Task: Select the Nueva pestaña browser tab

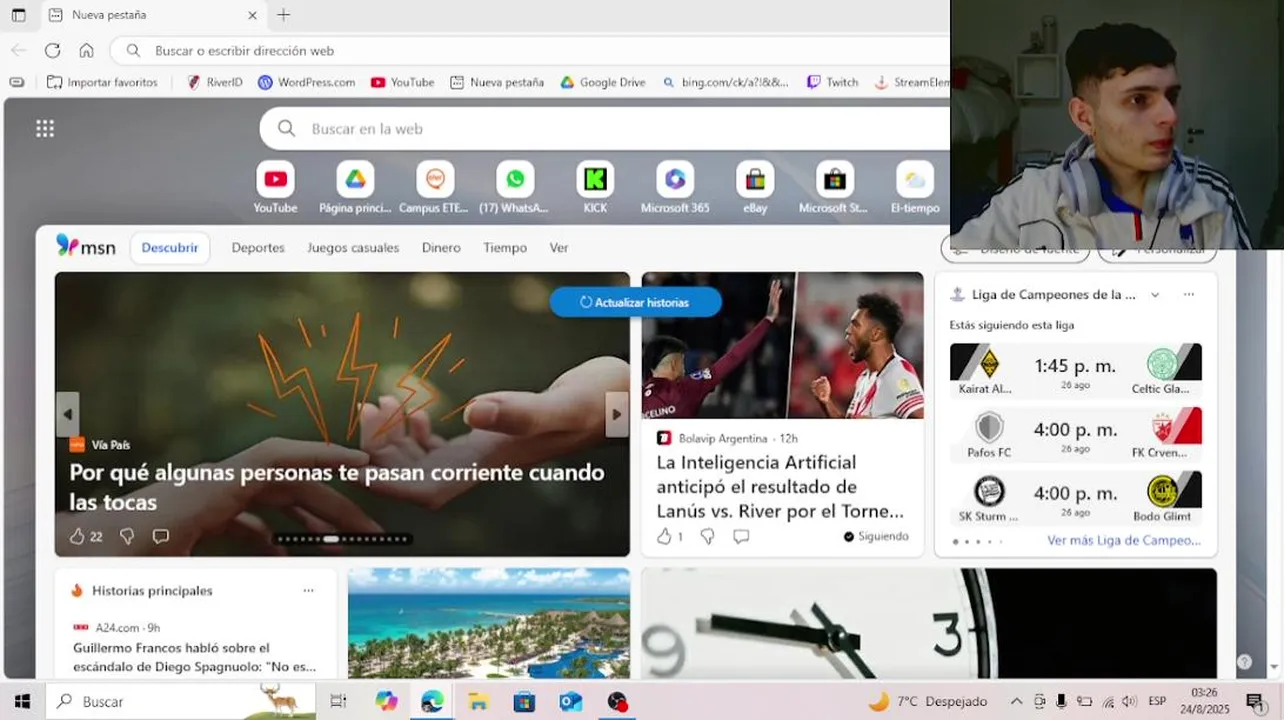Action: [x=150, y=15]
